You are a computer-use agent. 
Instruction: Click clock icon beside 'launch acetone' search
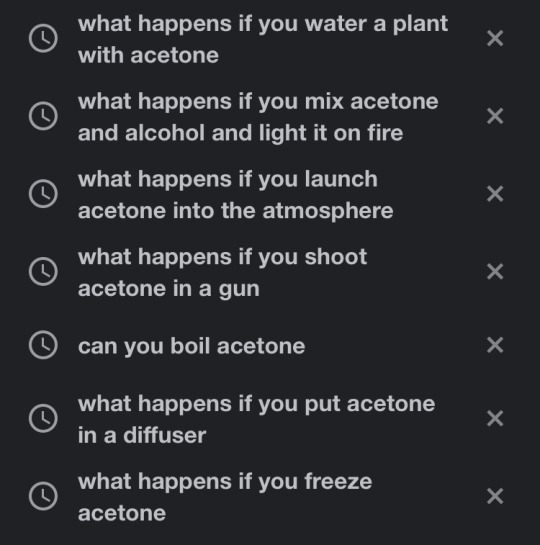43,194
